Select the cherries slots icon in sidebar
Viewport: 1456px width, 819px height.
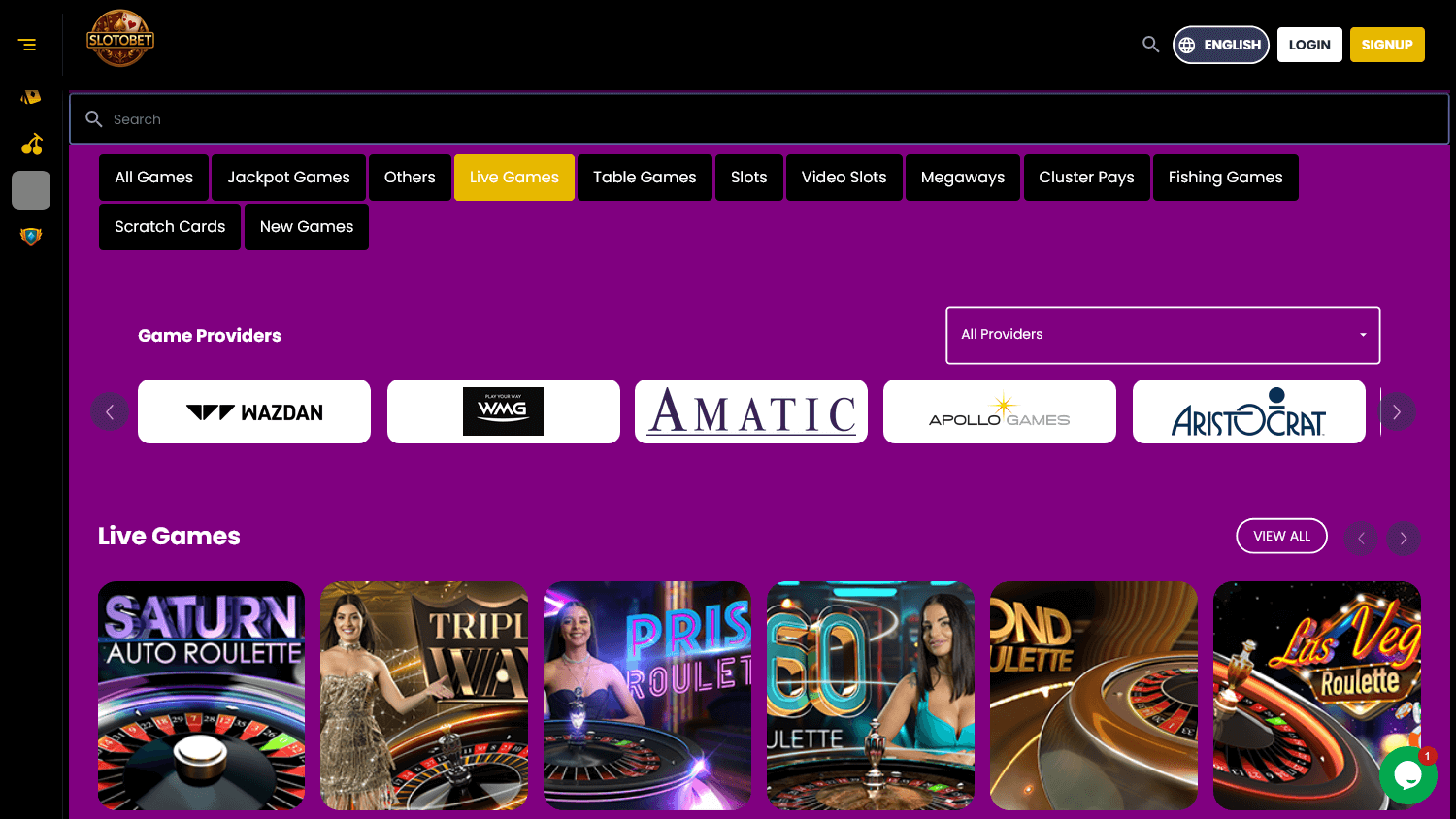pos(30,144)
